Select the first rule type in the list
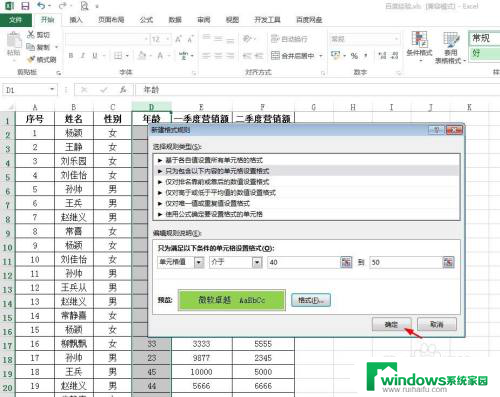This screenshot has width=500, height=397. coord(306,160)
